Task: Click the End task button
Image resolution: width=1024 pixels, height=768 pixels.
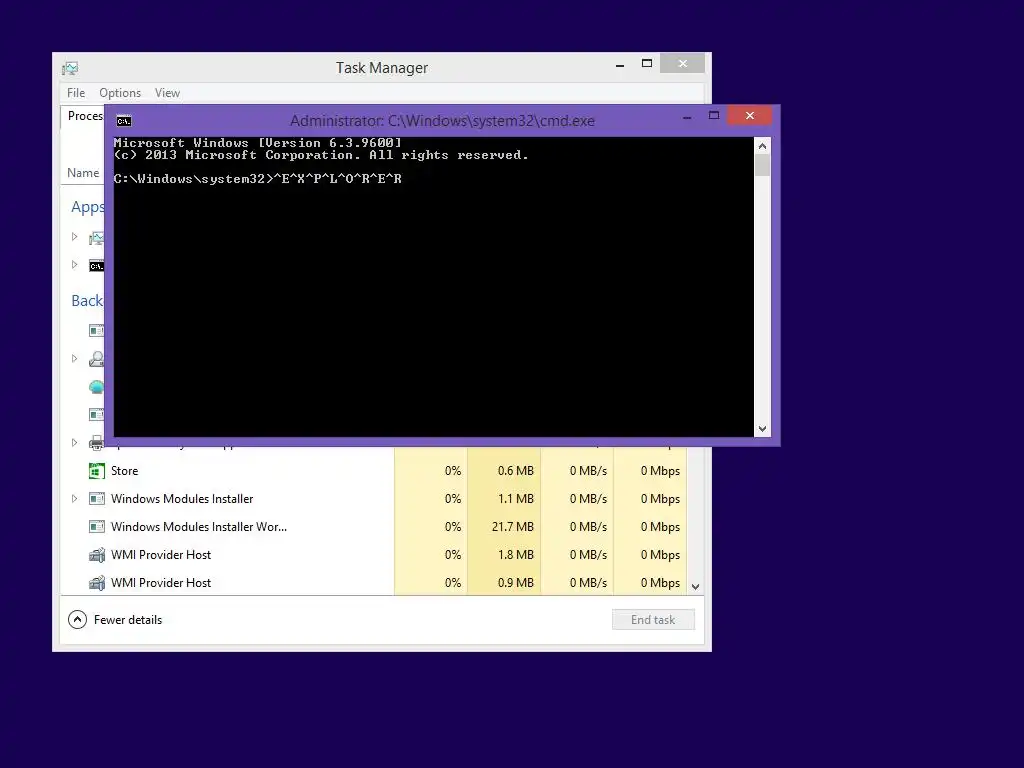Action: 653,620
